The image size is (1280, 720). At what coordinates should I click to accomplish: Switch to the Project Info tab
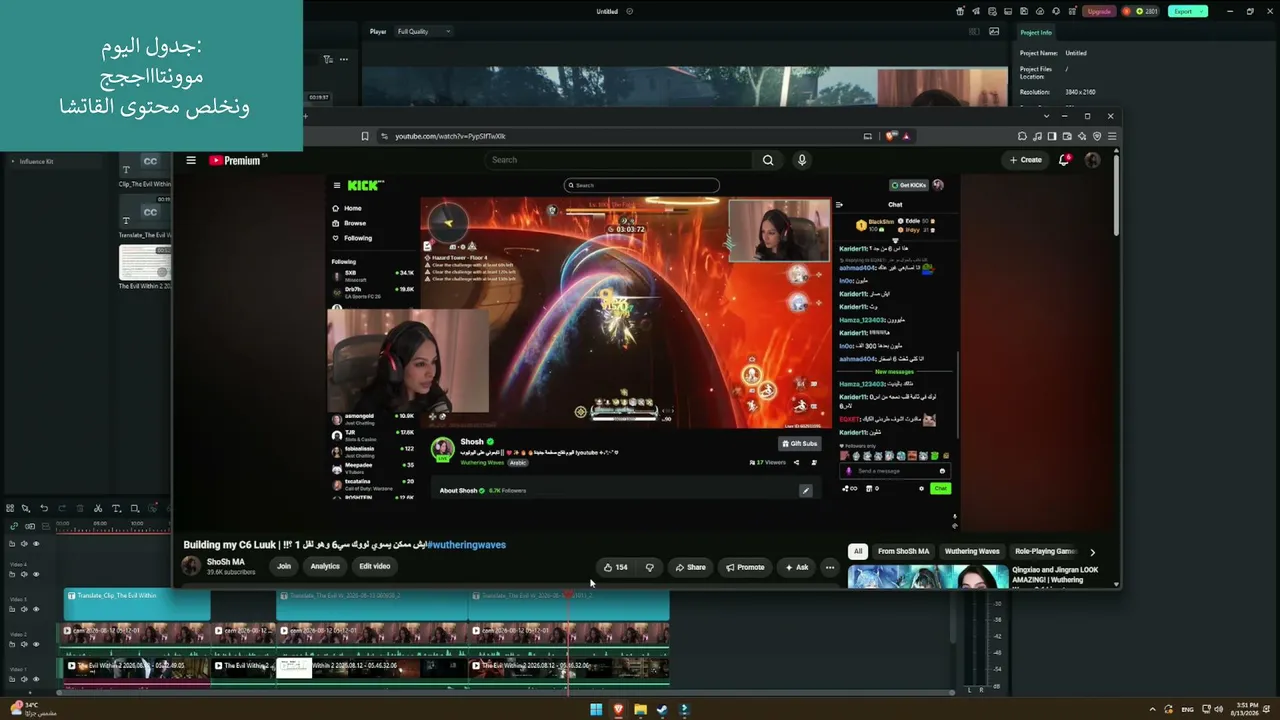[1036, 32]
